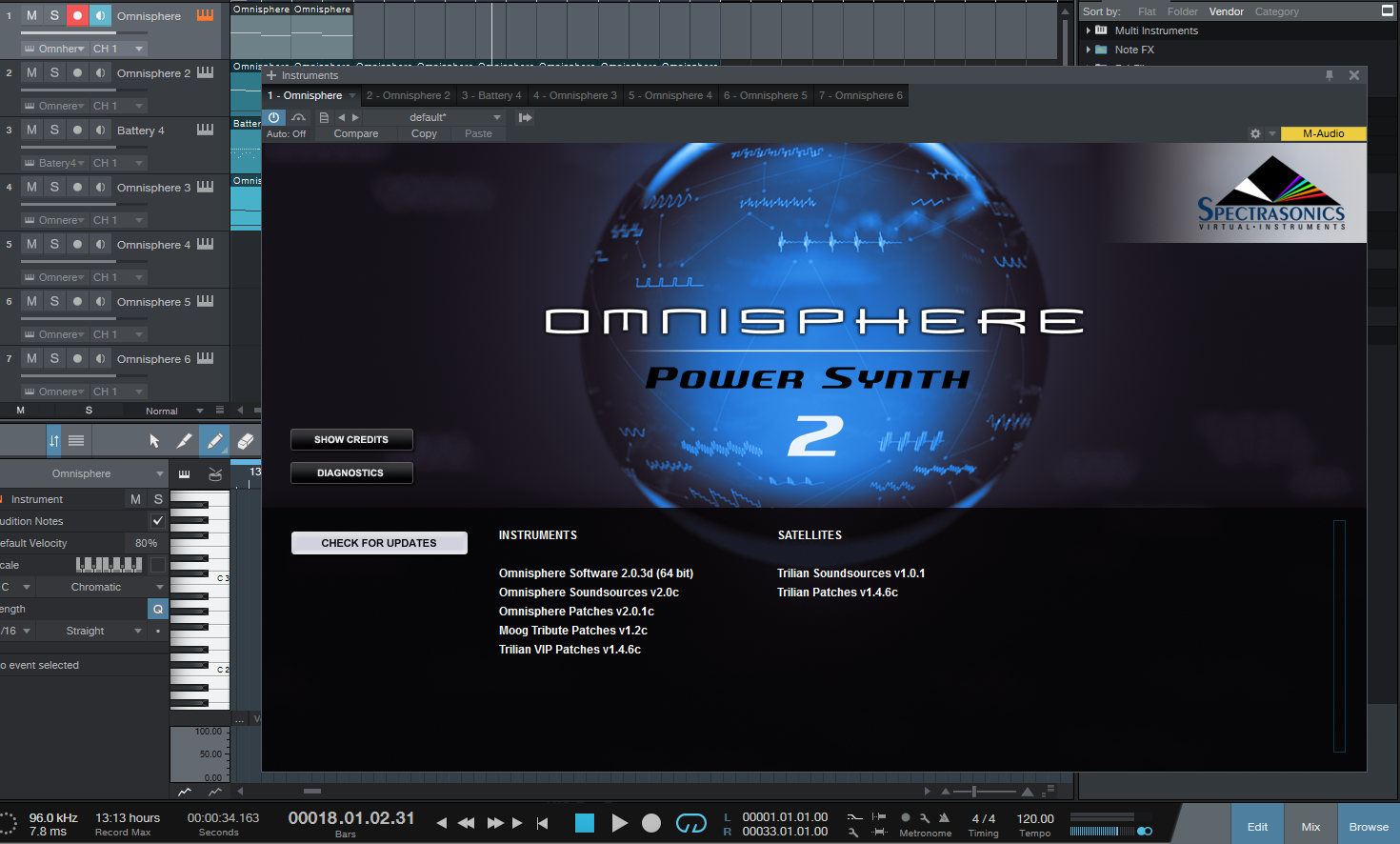
Task: Click the orange keyboard icon on Omnisphere track
Action: click(x=205, y=15)
